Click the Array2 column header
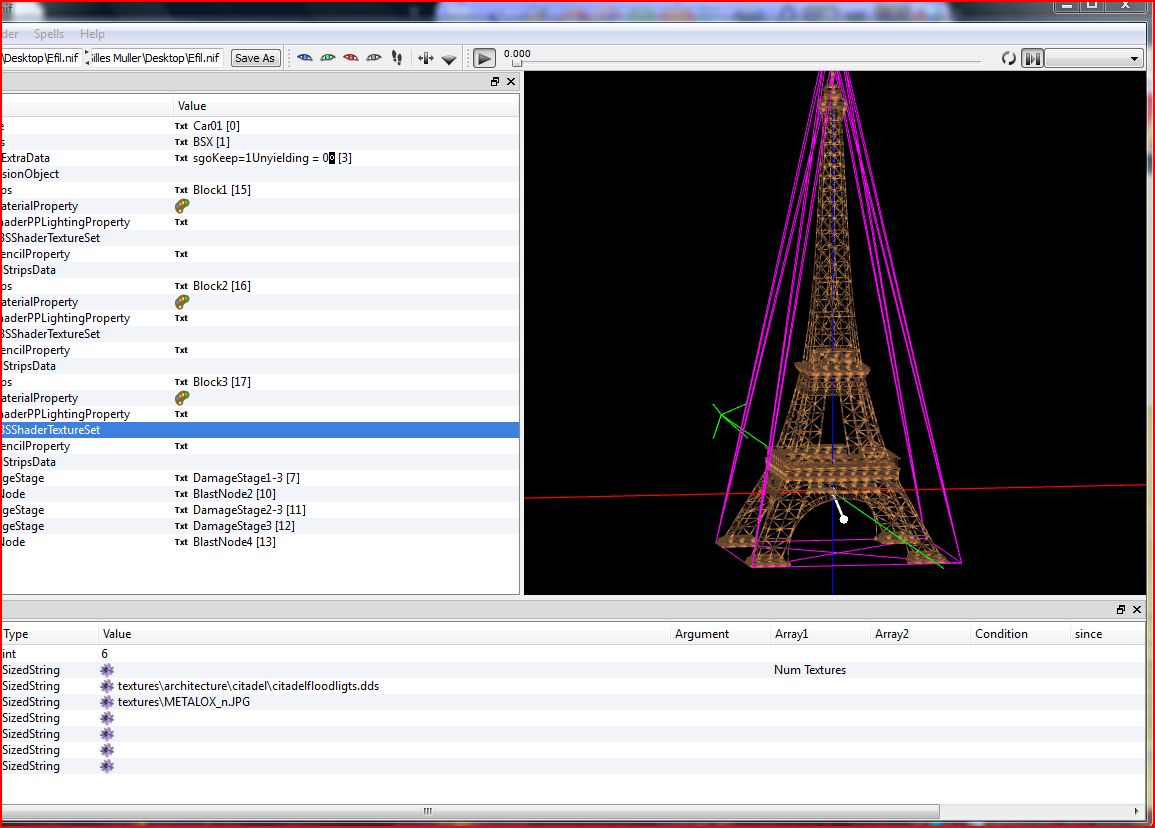The width and height of the screenshot is (1155, 828). tap(920, 634)
